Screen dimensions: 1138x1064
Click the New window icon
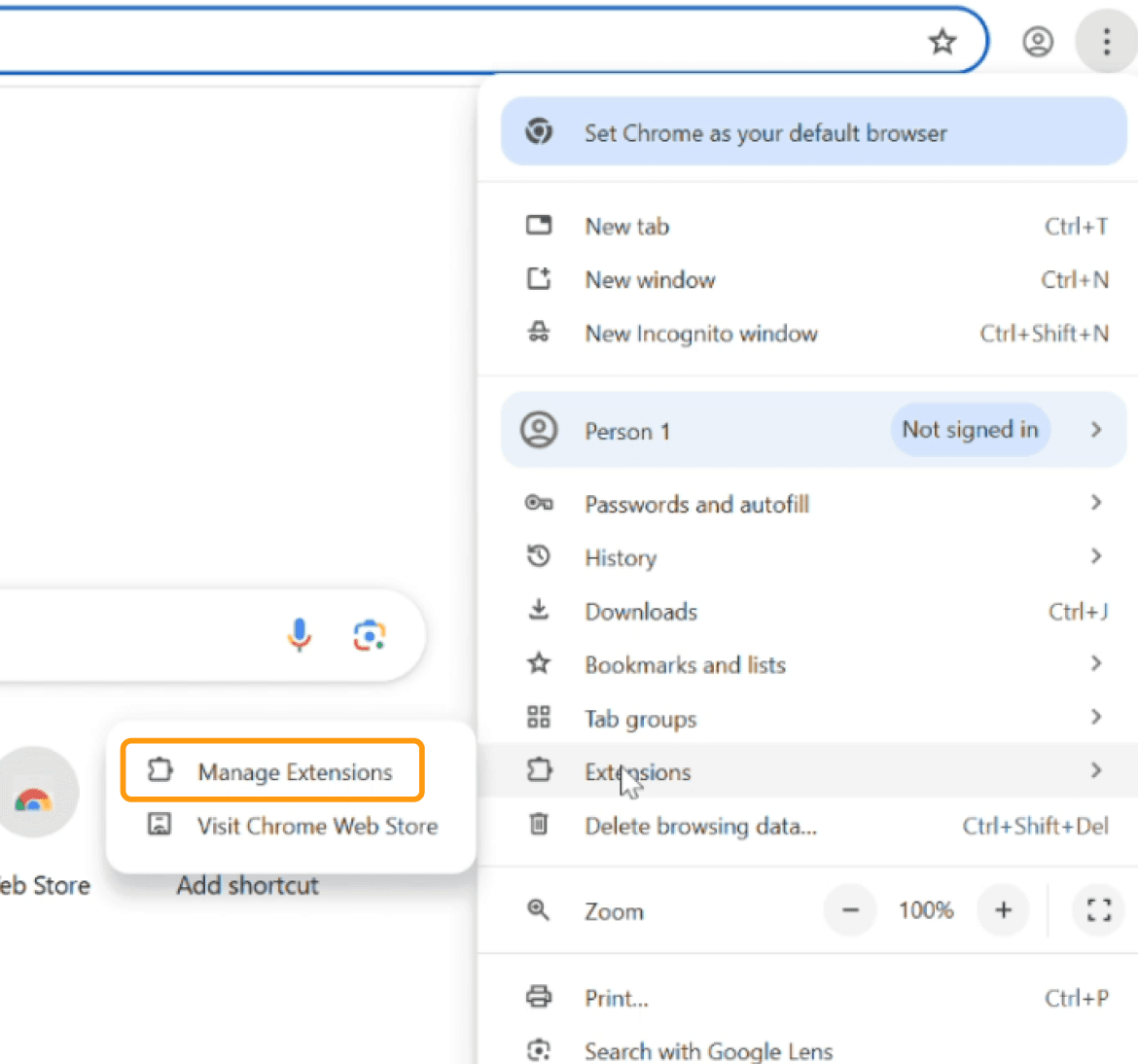[539, 279]
